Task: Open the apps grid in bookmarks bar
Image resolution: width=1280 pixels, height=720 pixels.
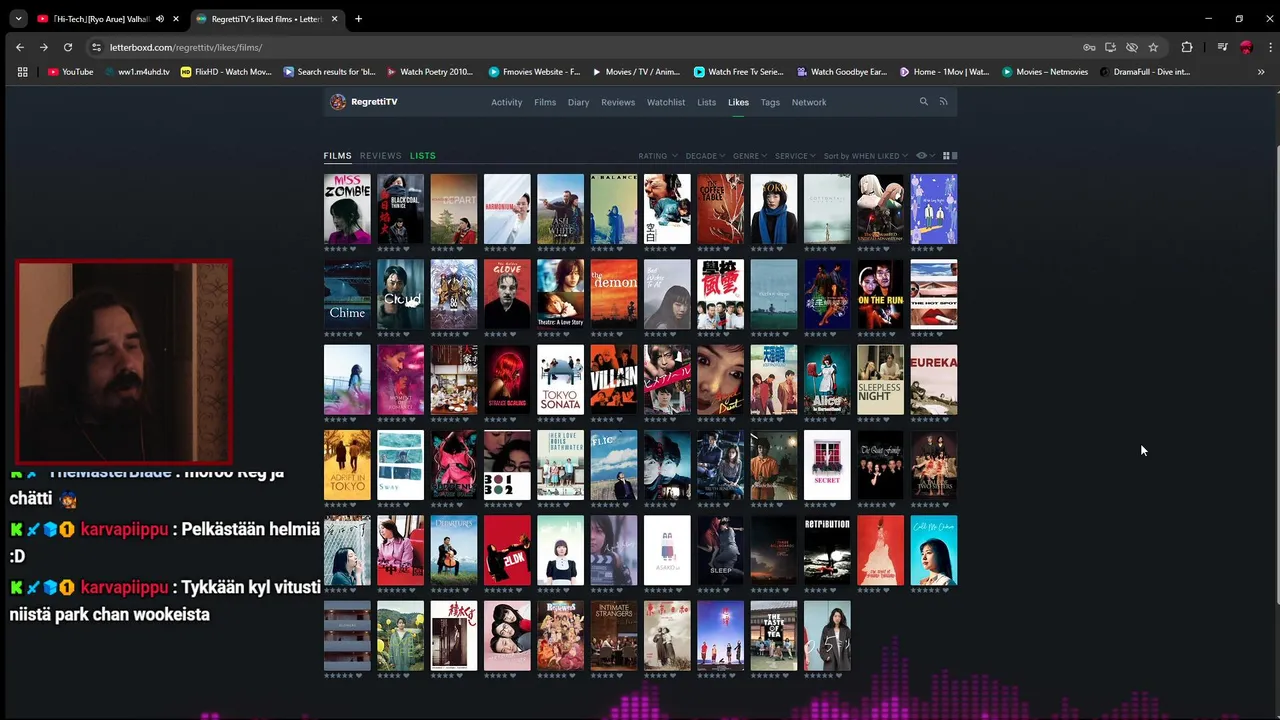Action: tap(22, 72)
